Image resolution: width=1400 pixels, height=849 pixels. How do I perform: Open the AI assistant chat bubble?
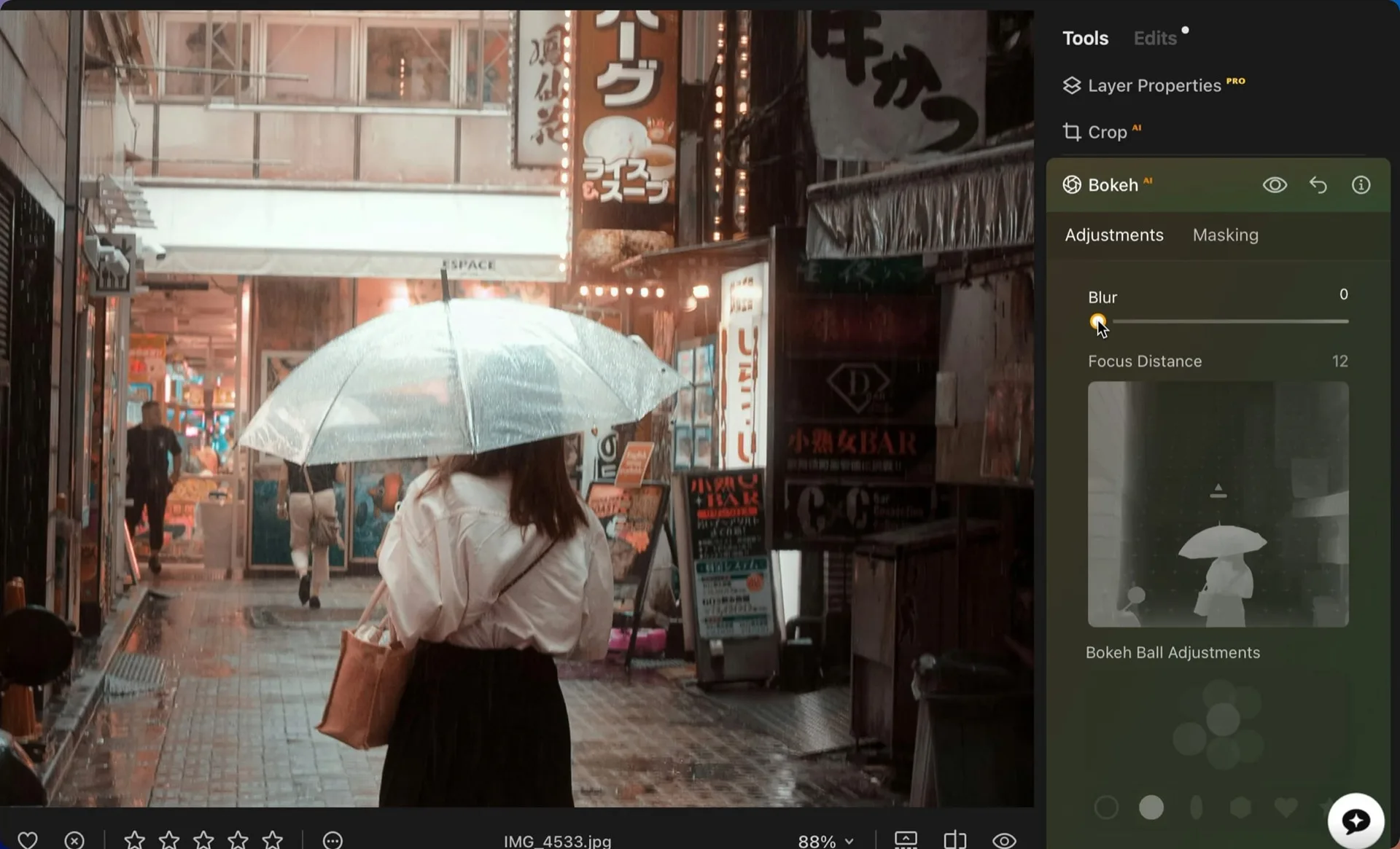(x=1356, y=821)
